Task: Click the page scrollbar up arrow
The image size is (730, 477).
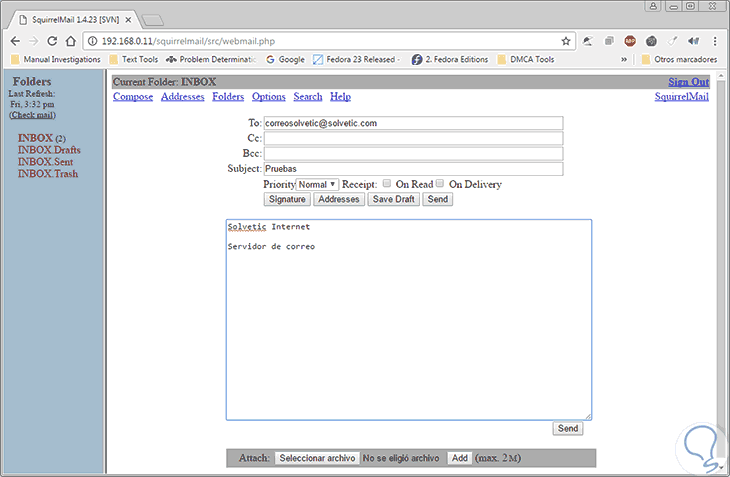Action: click(721, 75)
